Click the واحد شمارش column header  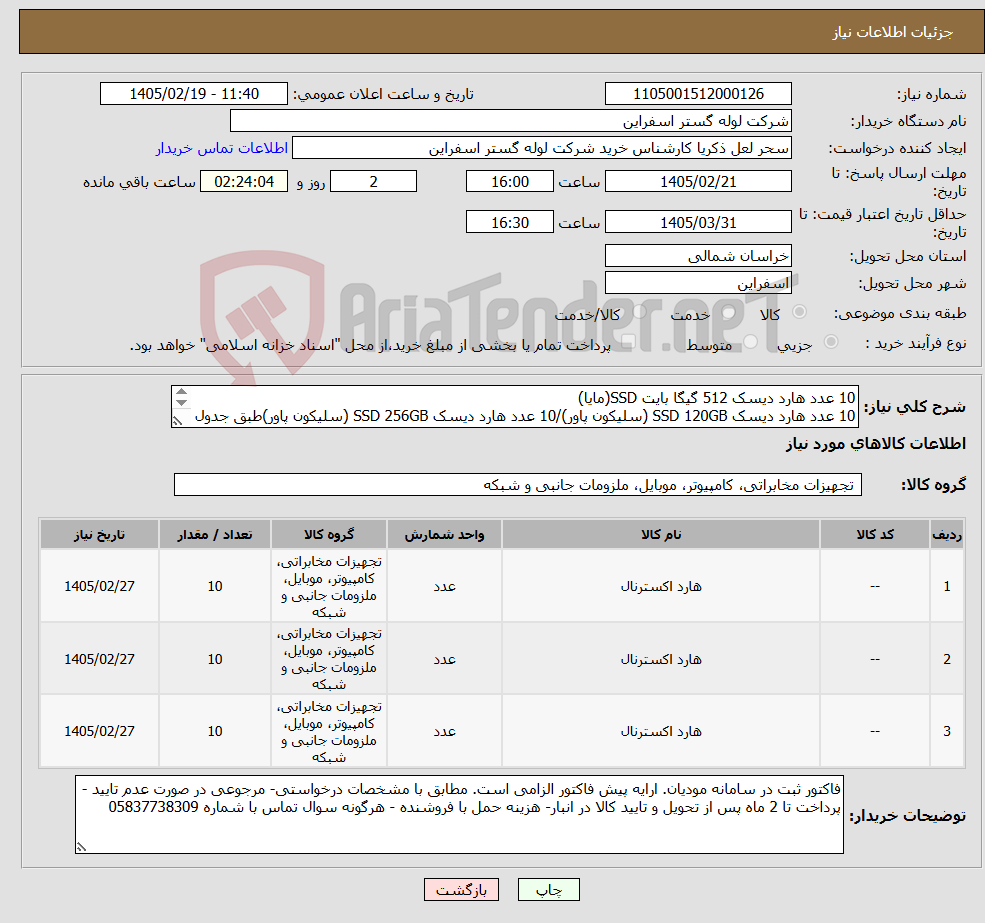[x=444, y=535]
